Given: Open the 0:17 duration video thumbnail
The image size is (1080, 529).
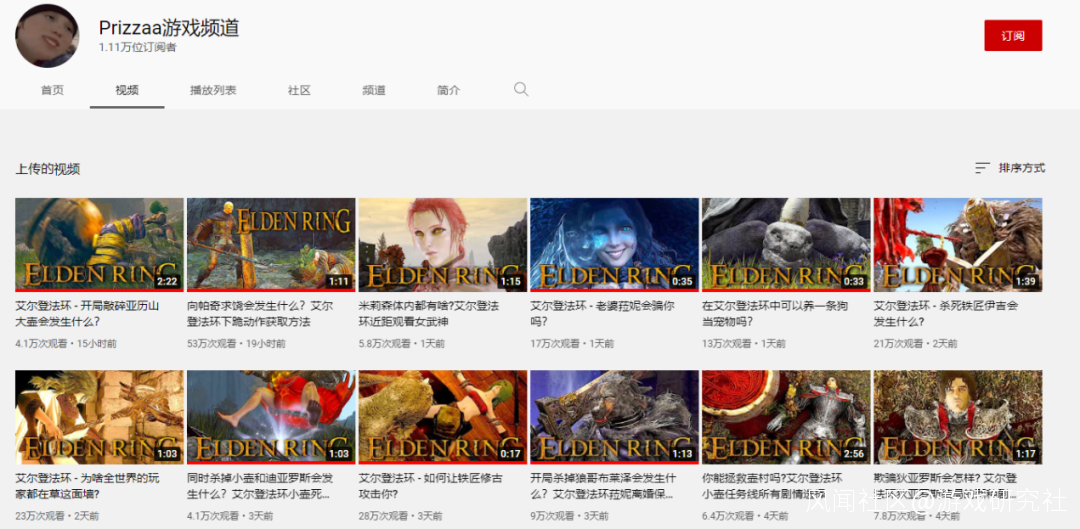Looking at the screenshot, I should pyautogui.click(x=443, y=417).
